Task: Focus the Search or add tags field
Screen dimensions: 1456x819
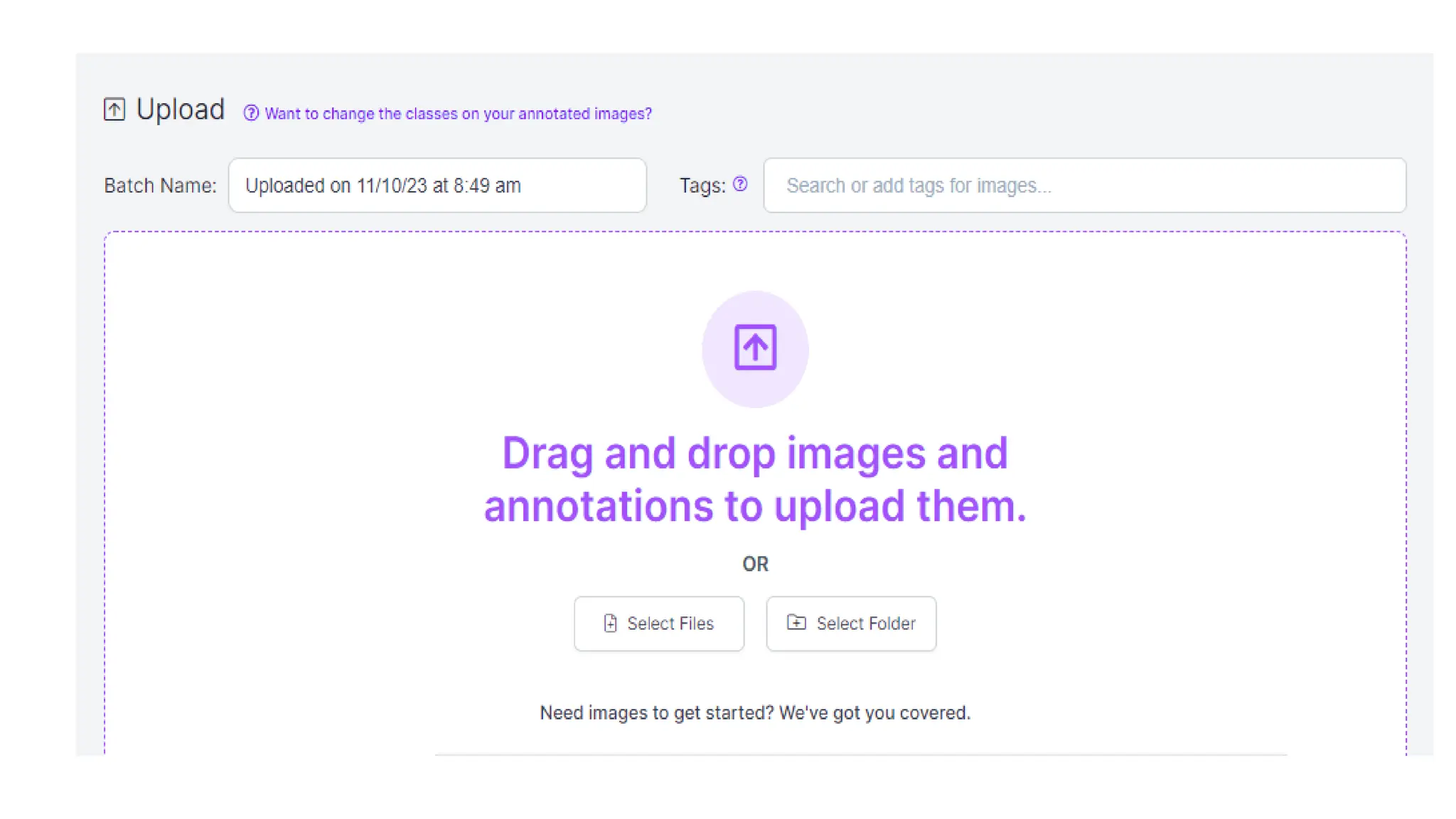Action: click(x=1083, y=186)
